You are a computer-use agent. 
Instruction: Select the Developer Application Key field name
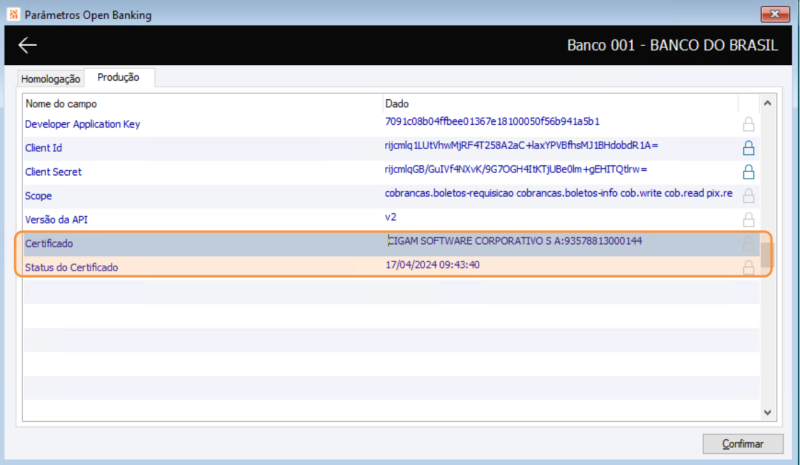click(83, 124)
